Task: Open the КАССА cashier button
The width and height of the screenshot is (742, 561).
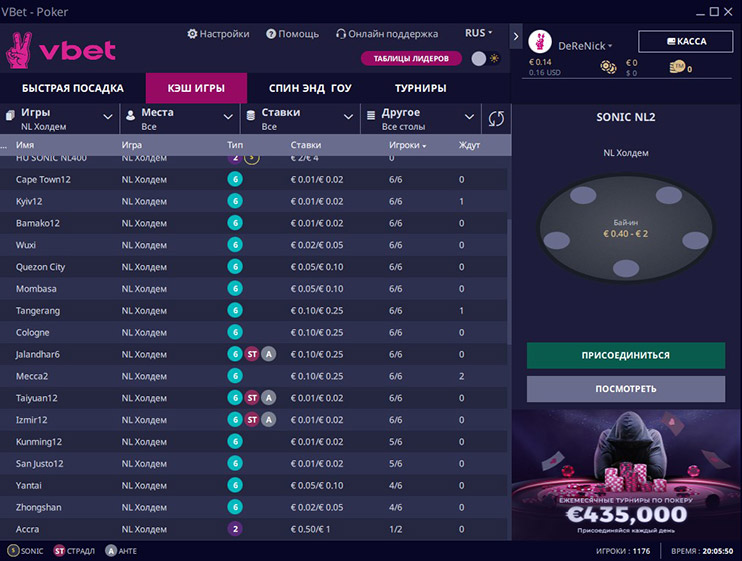Action: click(686, 42)
